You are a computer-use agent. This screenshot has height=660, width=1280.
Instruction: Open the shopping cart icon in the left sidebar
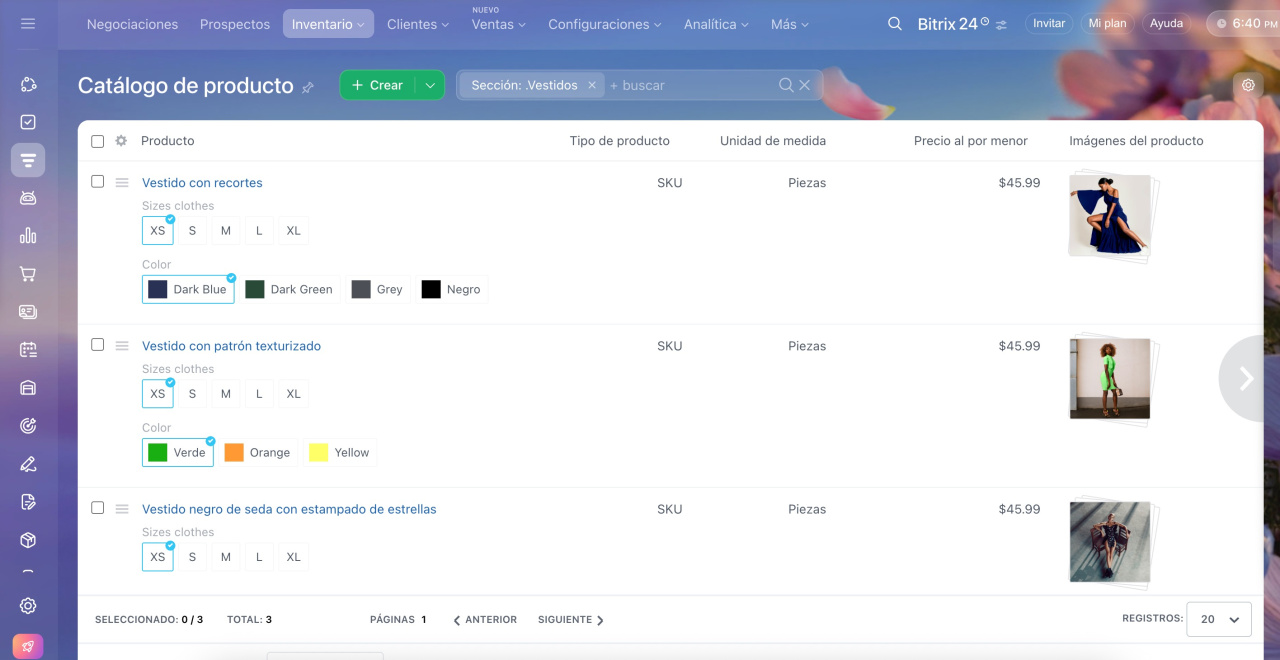tap(28, 274)
